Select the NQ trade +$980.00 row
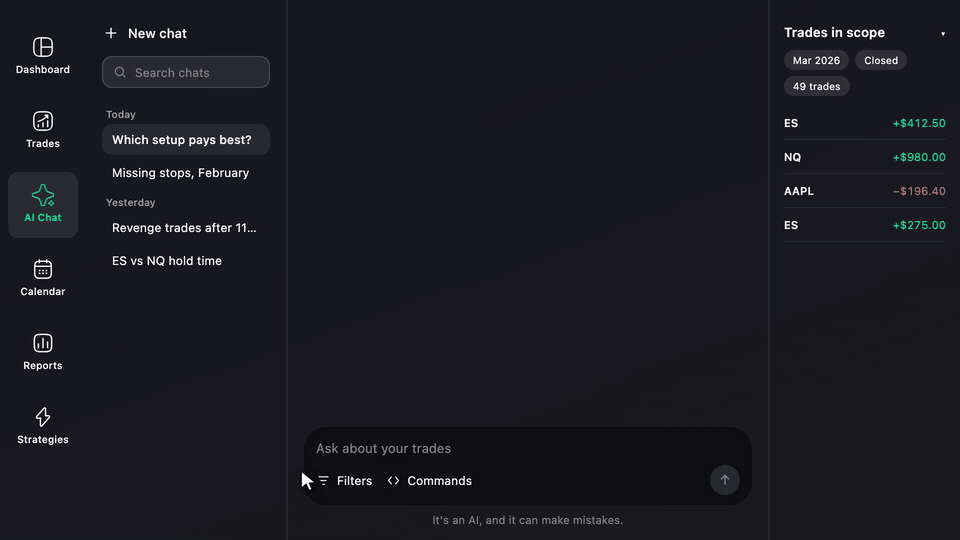The image size is (960, 540). point(864,157)
